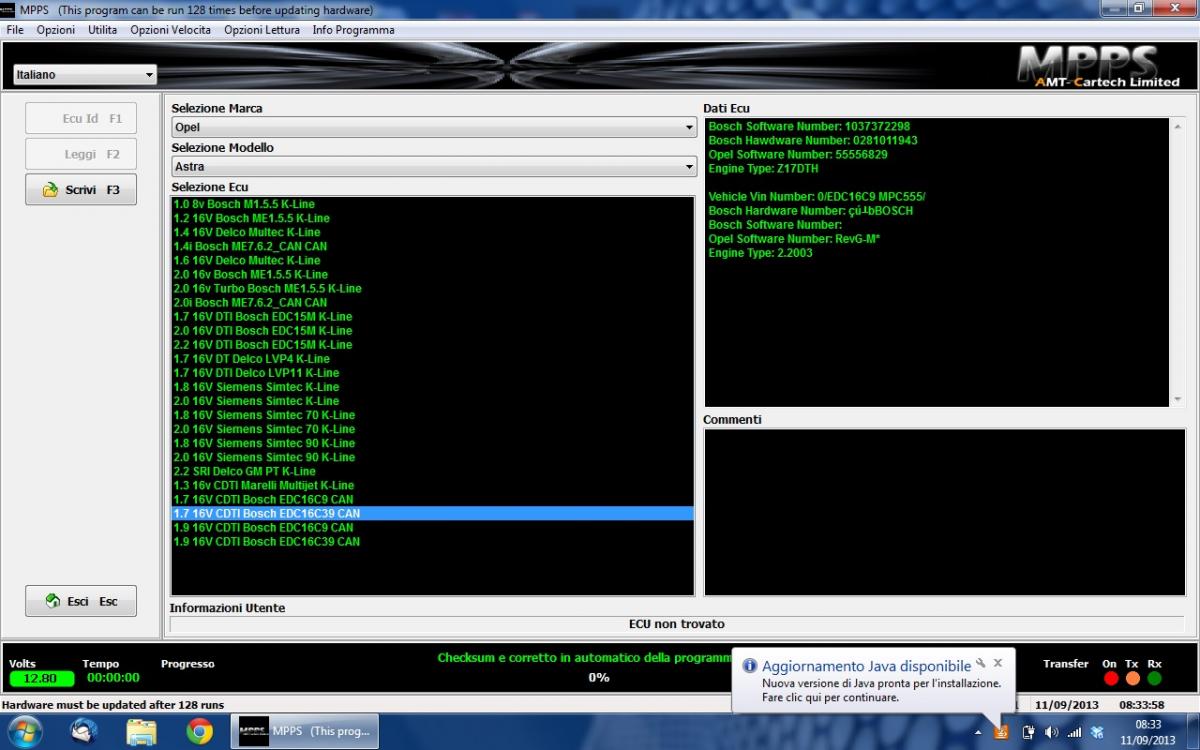The width and height of the screenshot is (1200, 750).
Task: Click the 0% progress indicator
Action: (599, 678)
